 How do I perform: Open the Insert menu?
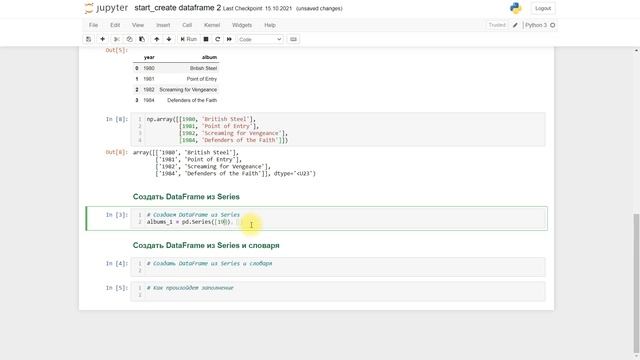[163, 25]
